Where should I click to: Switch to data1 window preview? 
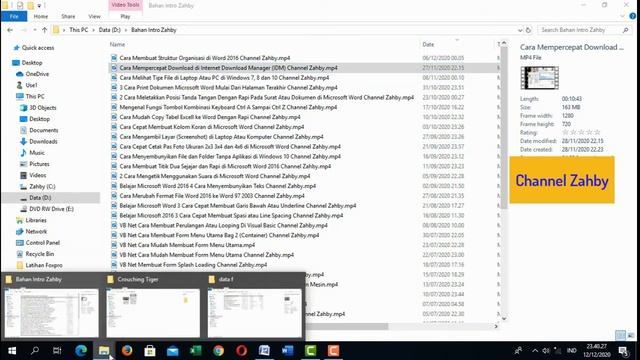click(255, 308)
